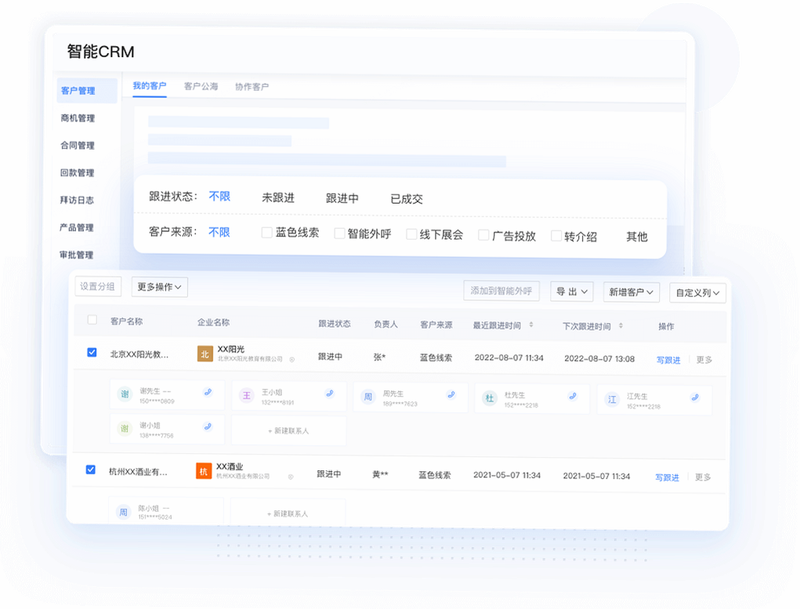Check the 广告投放 source checkbox
Image resolution: width=800 pixels, height=609 pixels.
pos(483,235)
